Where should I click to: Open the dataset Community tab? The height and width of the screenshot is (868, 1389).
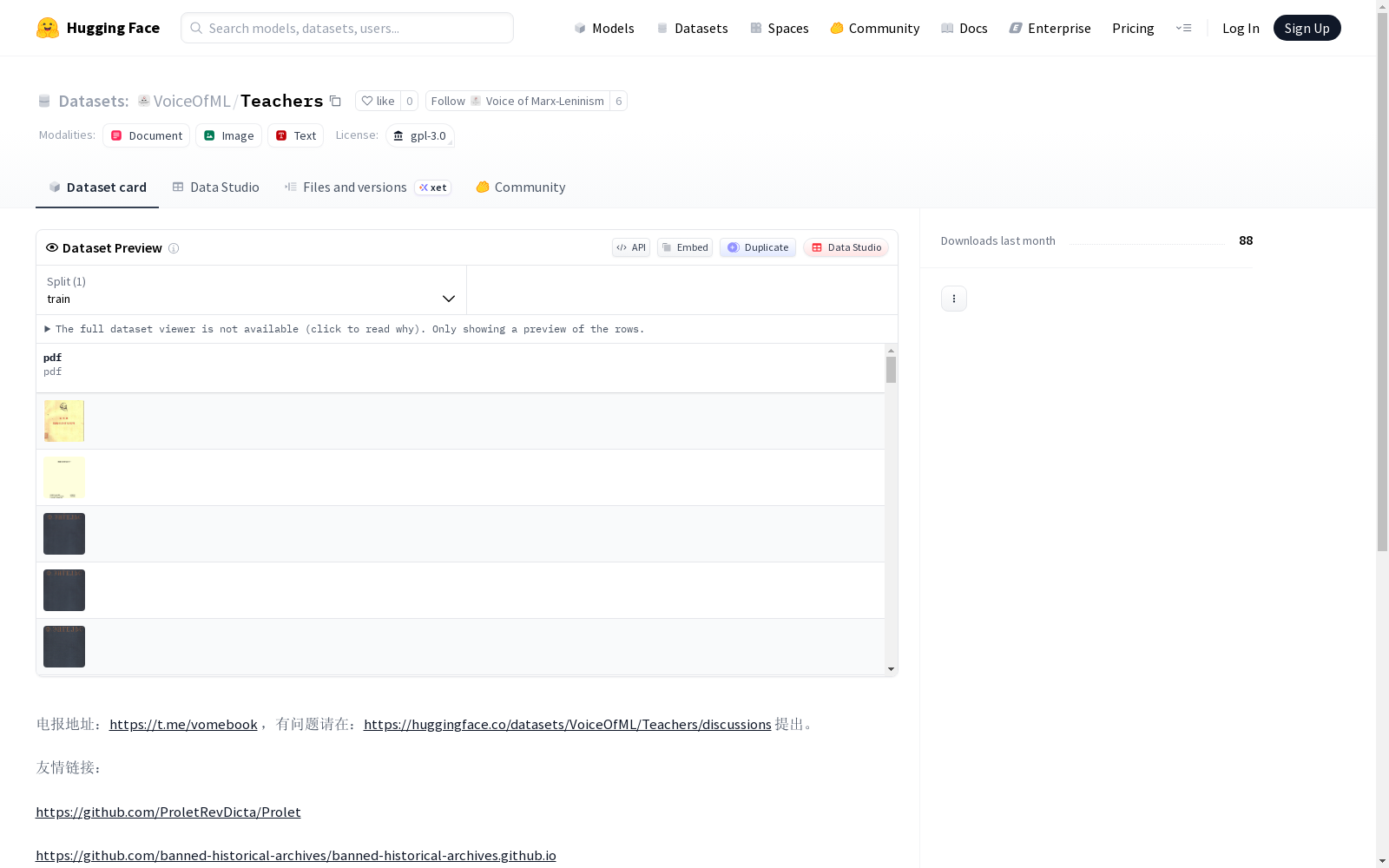pos(521,187)
